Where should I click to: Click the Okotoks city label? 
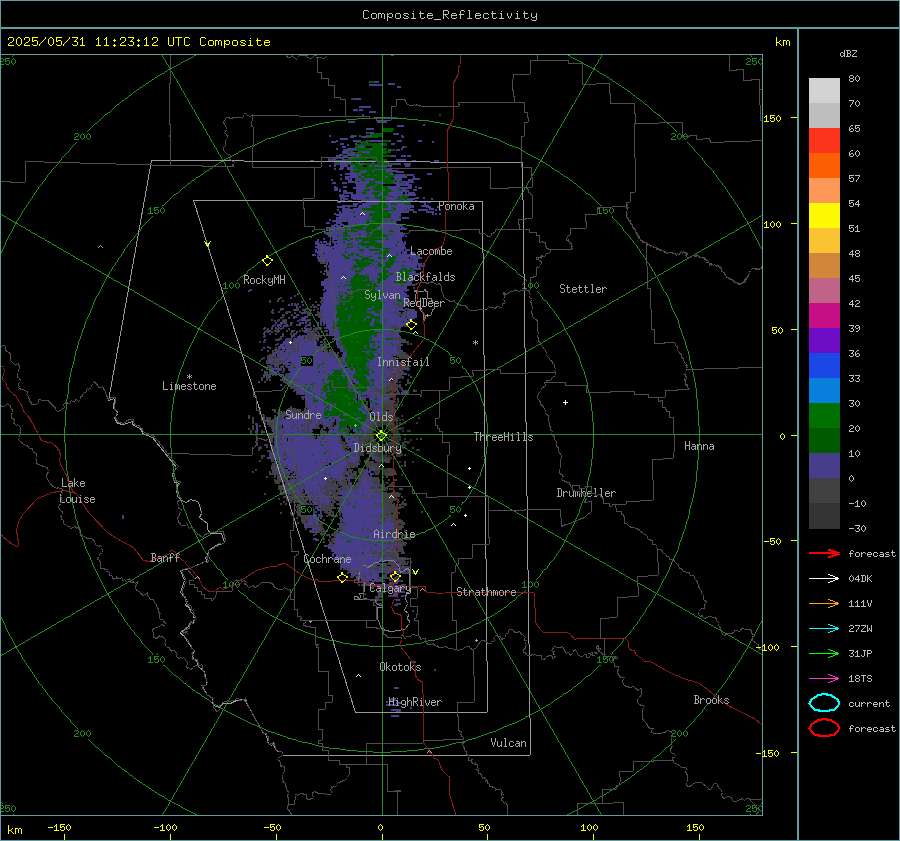coord(400,666)
